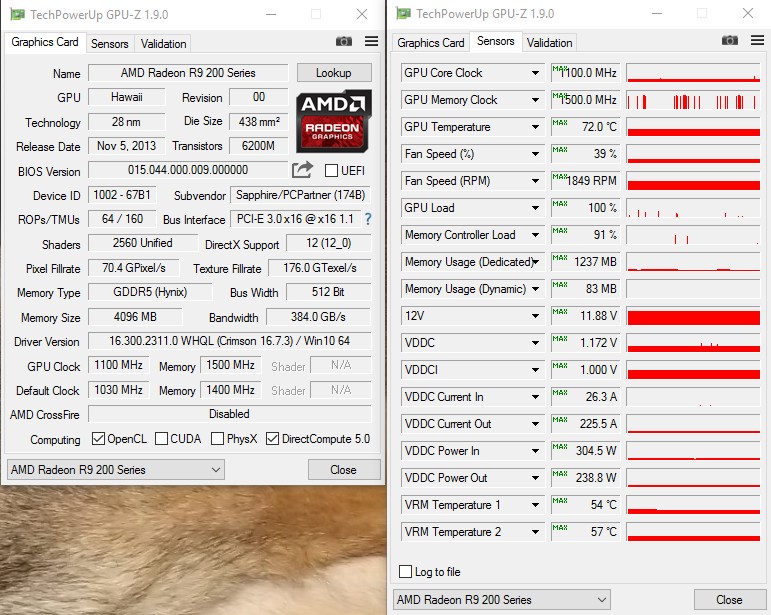Viewport: 771px width, 615px height.
Task: Click the 12V sensor history graph
Action: pyautogui.click(x=694, y=316)
